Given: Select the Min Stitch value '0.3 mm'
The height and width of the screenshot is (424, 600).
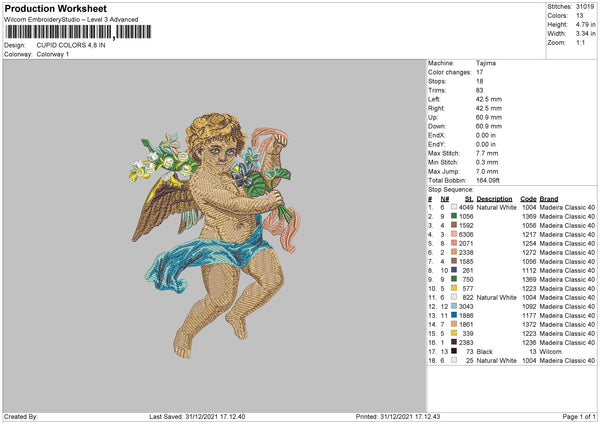Looking at the screenshot, I should pos(487,162).
